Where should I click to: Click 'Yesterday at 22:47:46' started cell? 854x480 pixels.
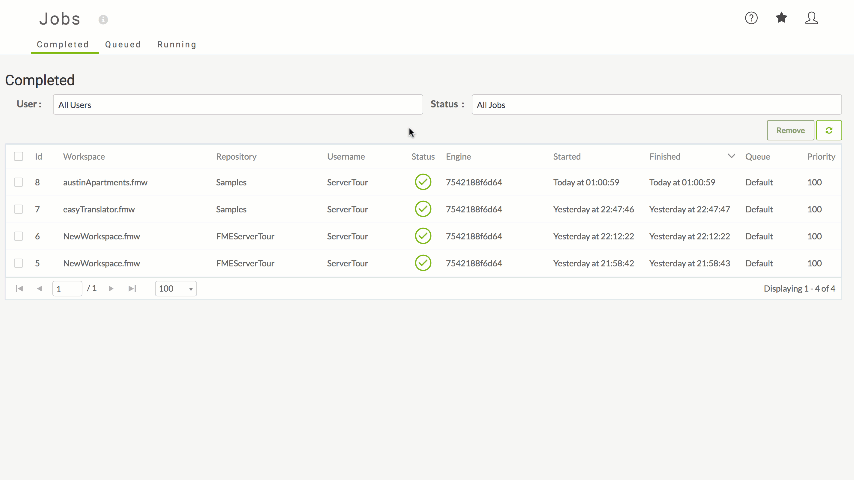[x=594, y=209]
